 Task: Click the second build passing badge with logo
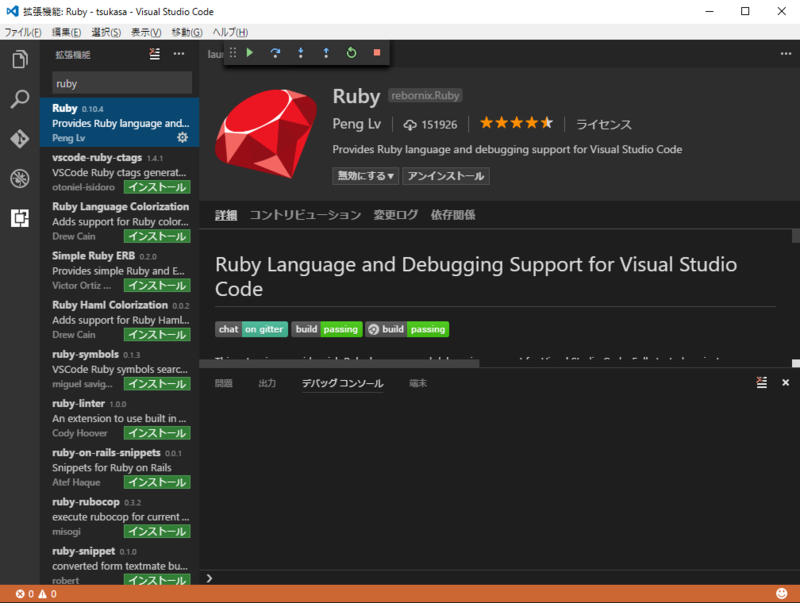(407, 330)
